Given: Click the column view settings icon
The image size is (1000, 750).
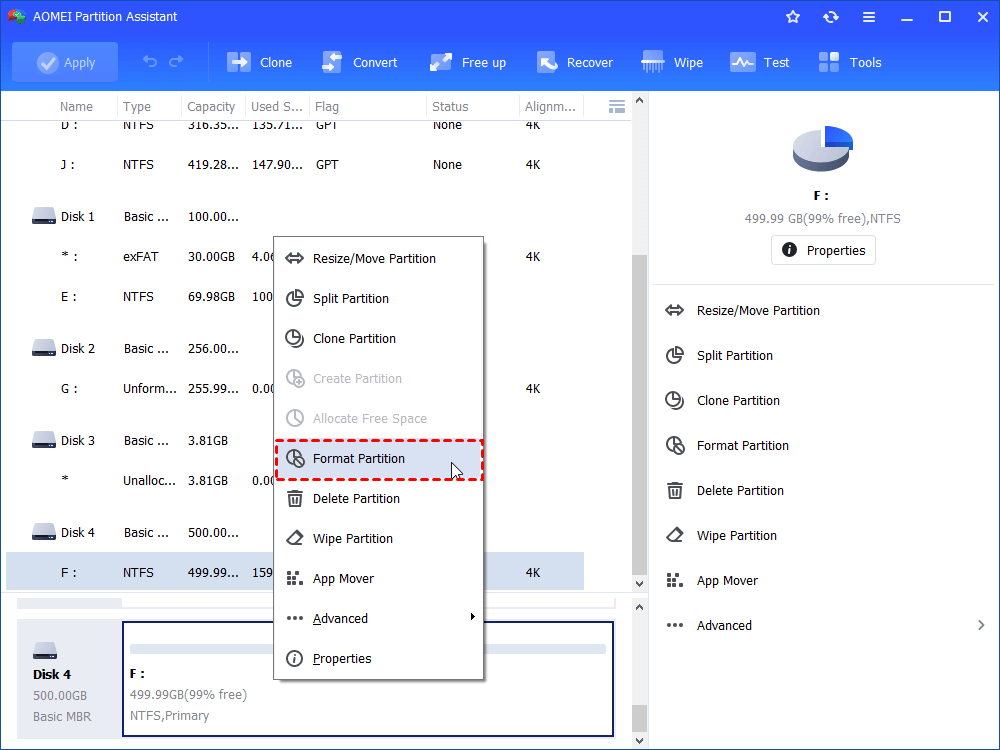Looking at the screenshot, I should pos(617,106).
